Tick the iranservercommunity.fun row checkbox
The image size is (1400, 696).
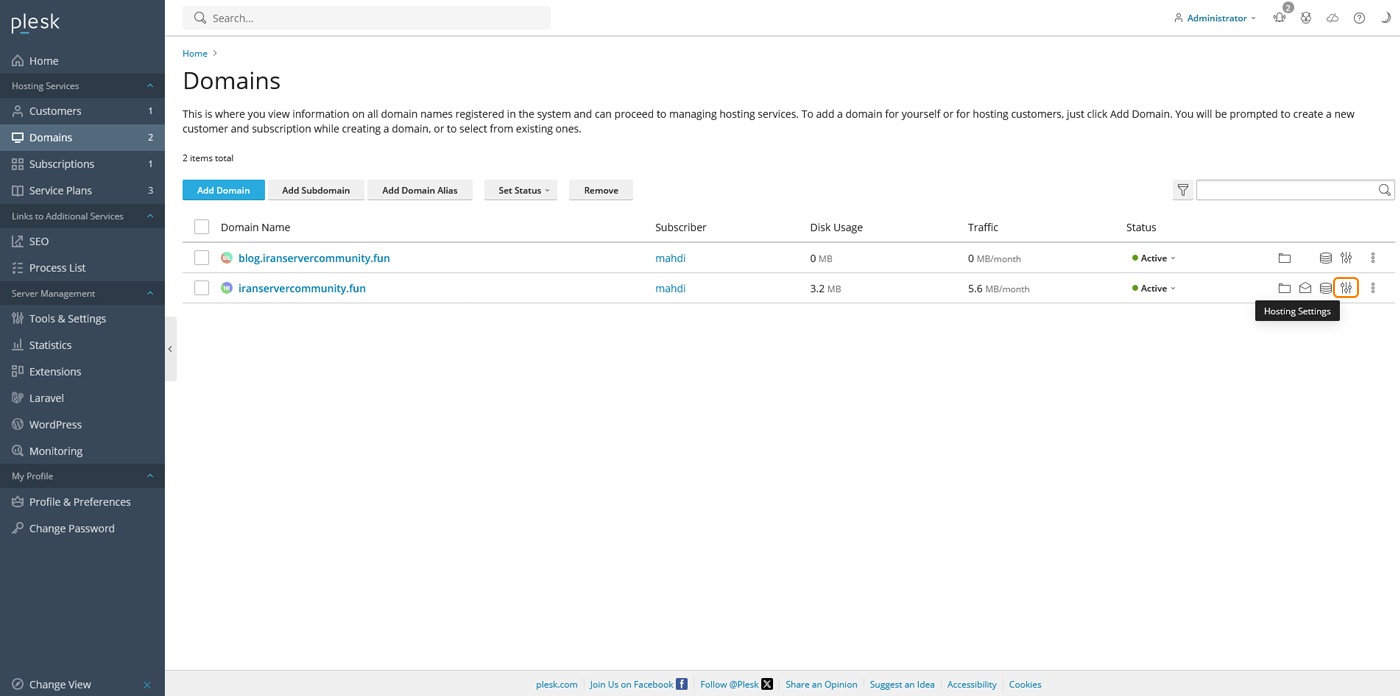[x=202, y=288]
